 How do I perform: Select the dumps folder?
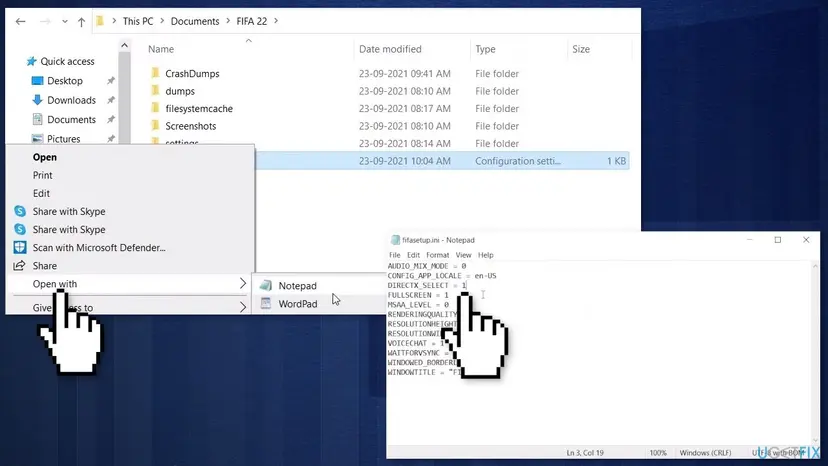click(180, 91)
